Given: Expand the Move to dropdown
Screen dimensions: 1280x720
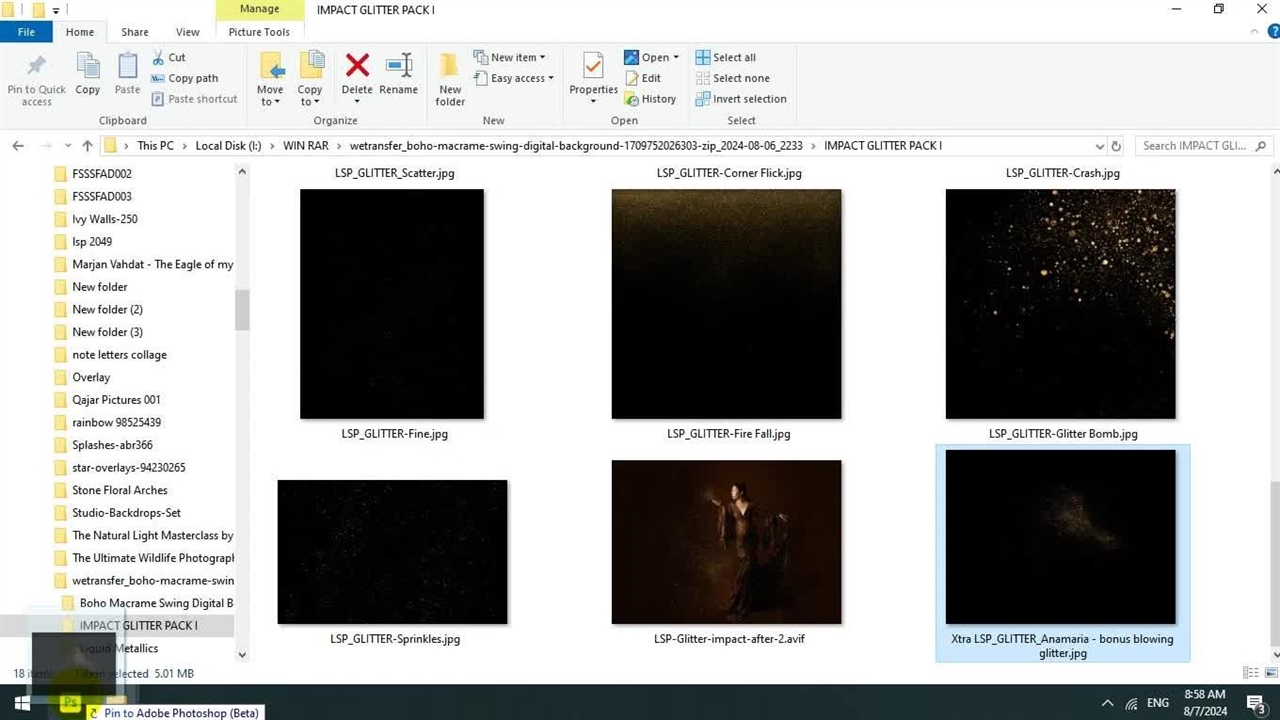Looking at the screenshot, I should point(270,96).
